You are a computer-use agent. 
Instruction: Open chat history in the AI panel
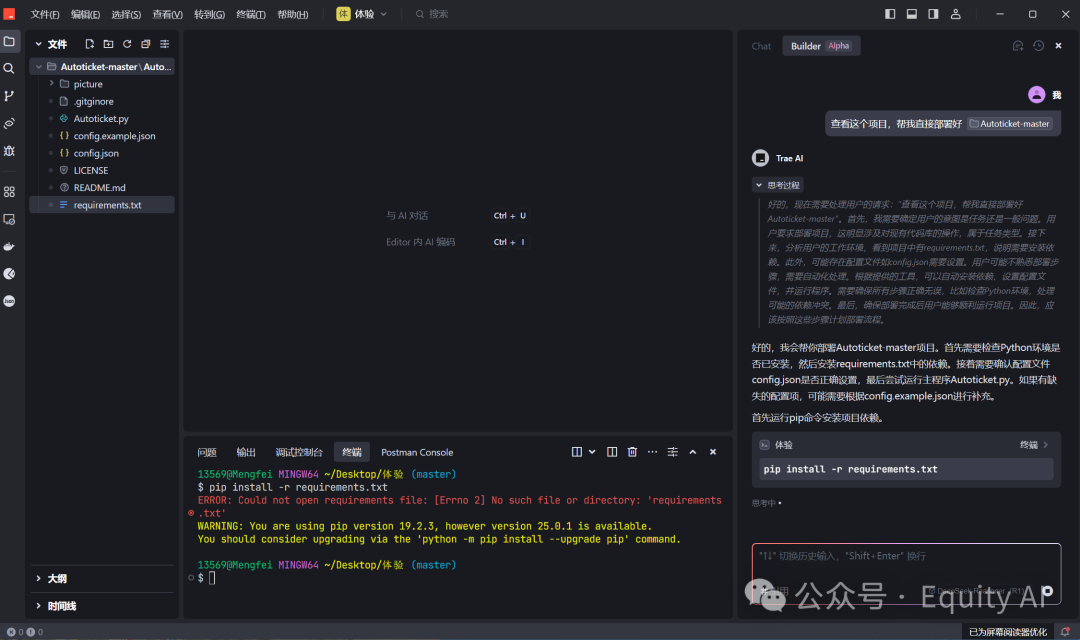tap(1038, 46)
